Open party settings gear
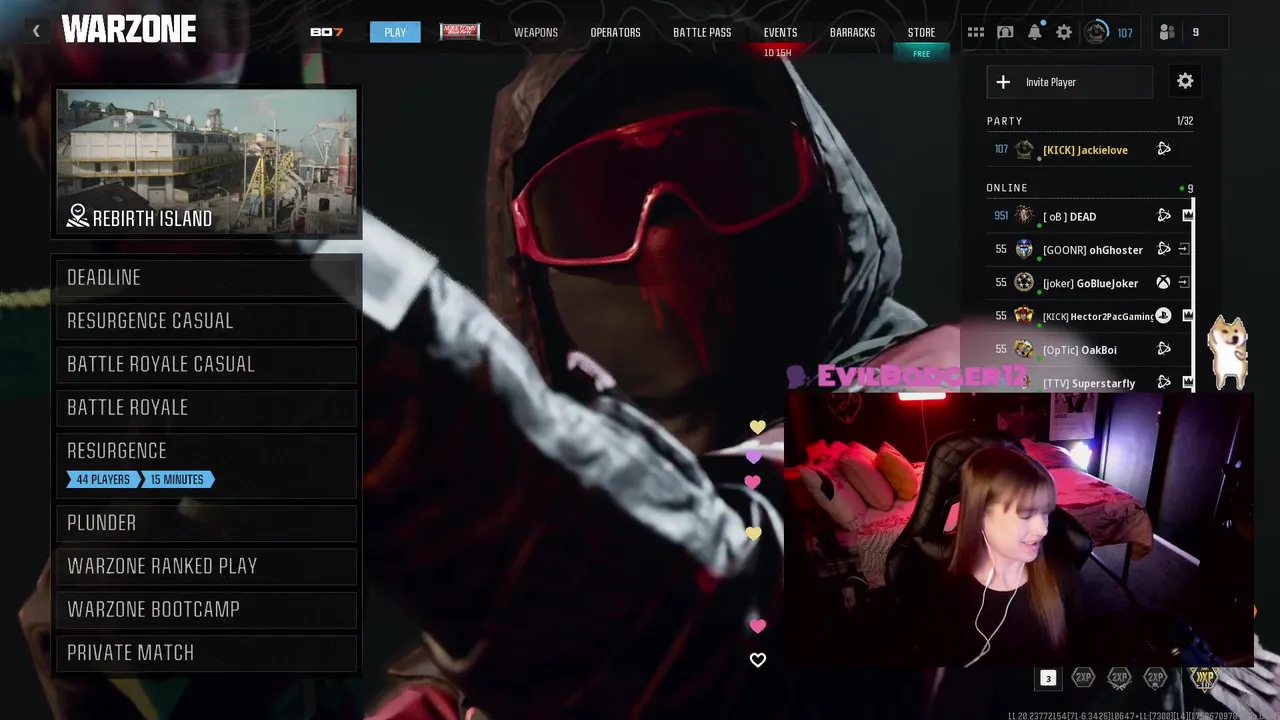 1185,81
